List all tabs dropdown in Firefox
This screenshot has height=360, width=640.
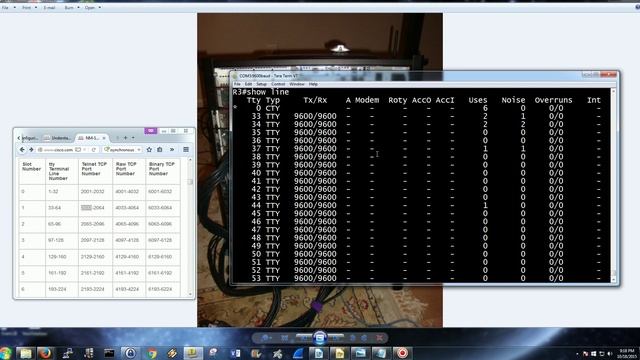133,138
